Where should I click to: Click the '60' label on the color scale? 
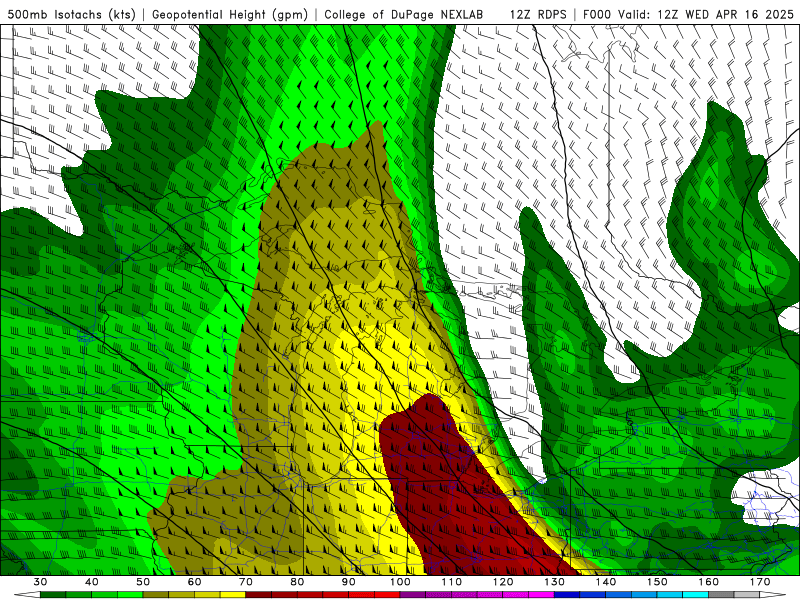pos(194,582)
